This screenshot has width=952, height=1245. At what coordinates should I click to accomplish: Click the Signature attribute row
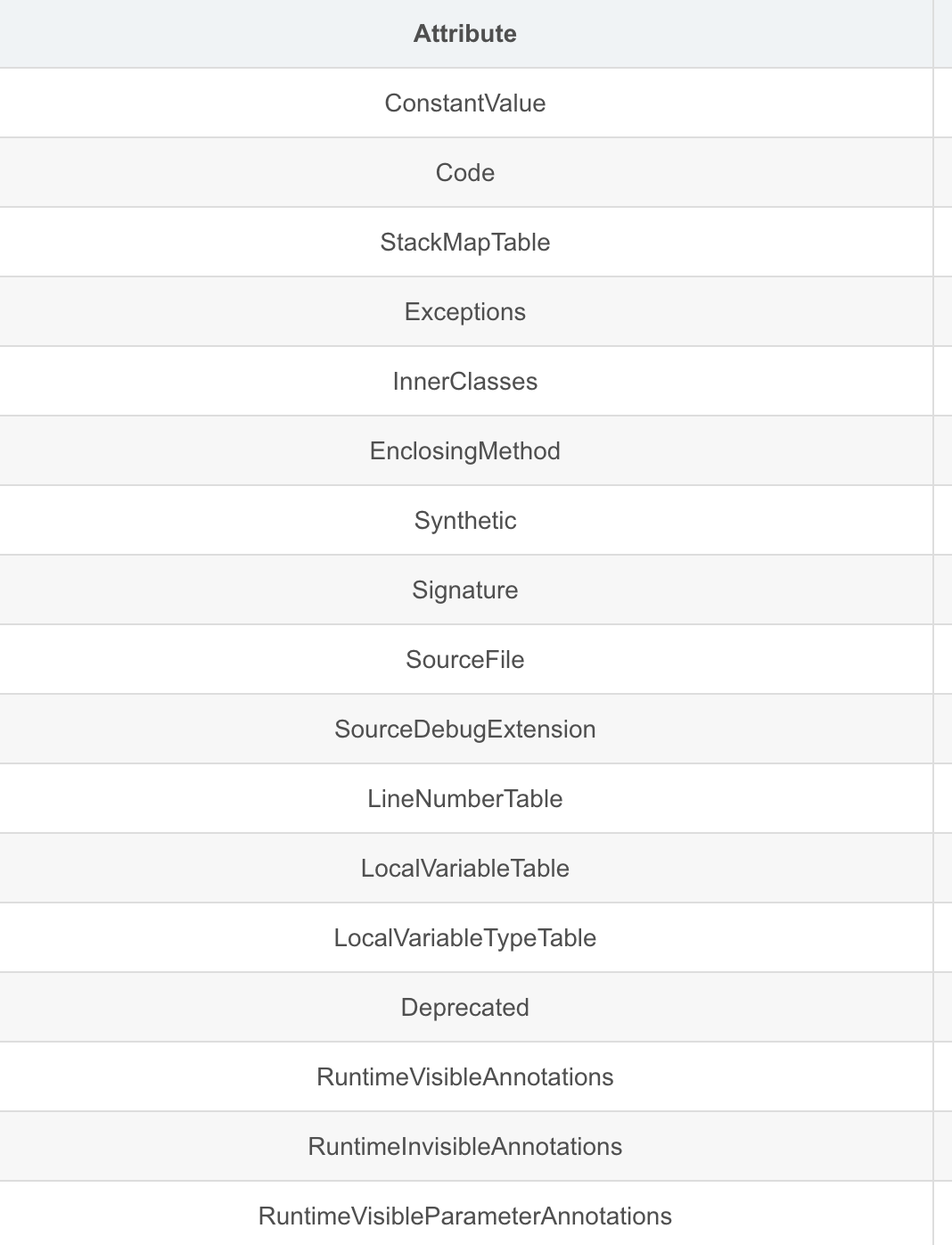pyautogui.click(x=464, y=590)
